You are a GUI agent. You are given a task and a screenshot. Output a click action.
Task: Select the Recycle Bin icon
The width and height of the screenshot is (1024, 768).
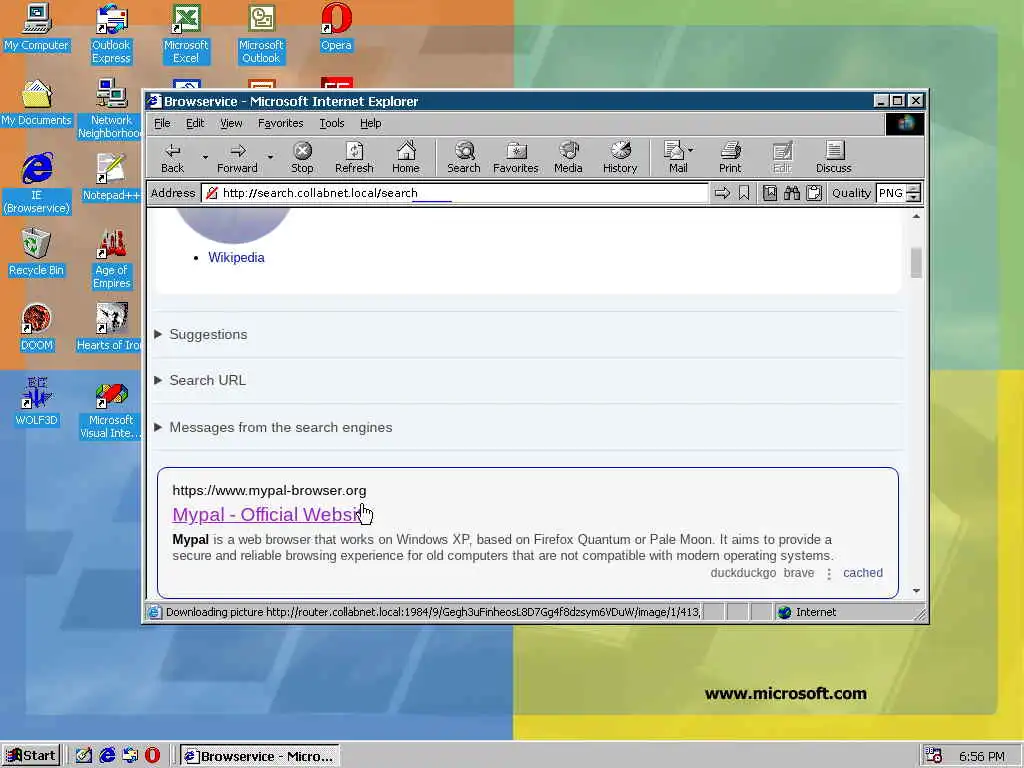point(37,253)
